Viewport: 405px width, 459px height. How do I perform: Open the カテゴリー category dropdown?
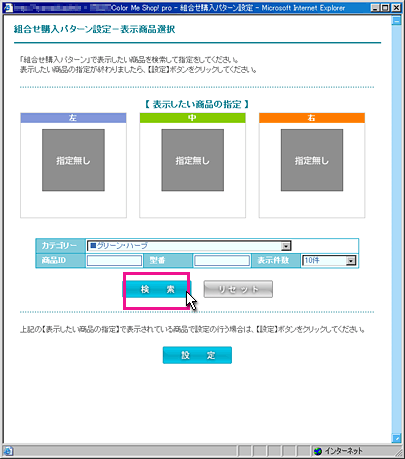[189, 246]
